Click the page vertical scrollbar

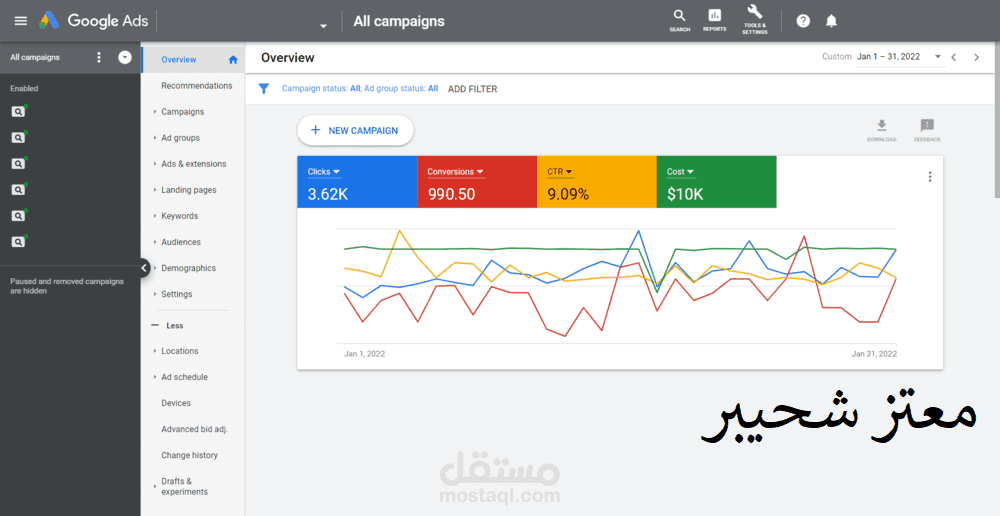(x=997, y=121)
